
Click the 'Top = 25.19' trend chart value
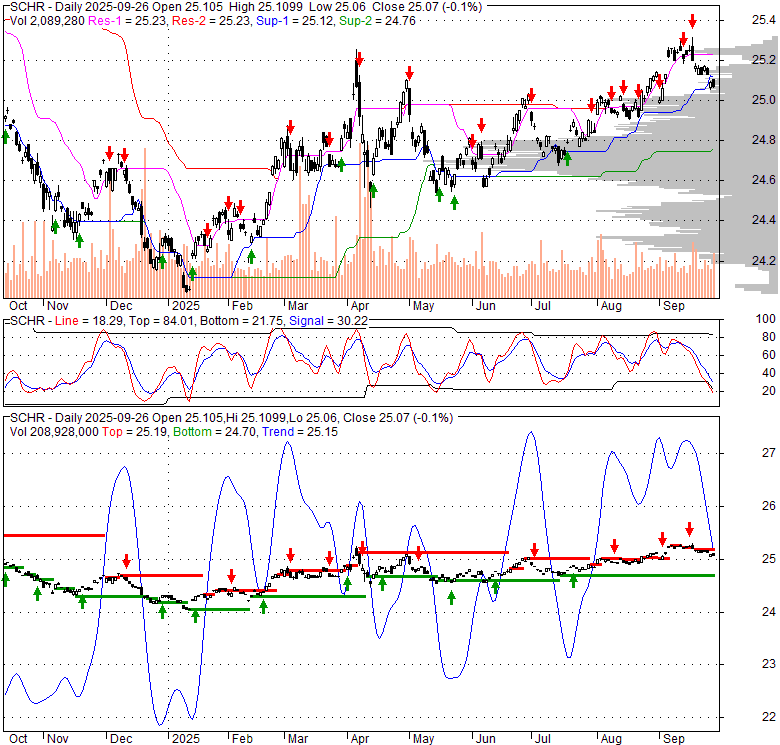point(135,432)
